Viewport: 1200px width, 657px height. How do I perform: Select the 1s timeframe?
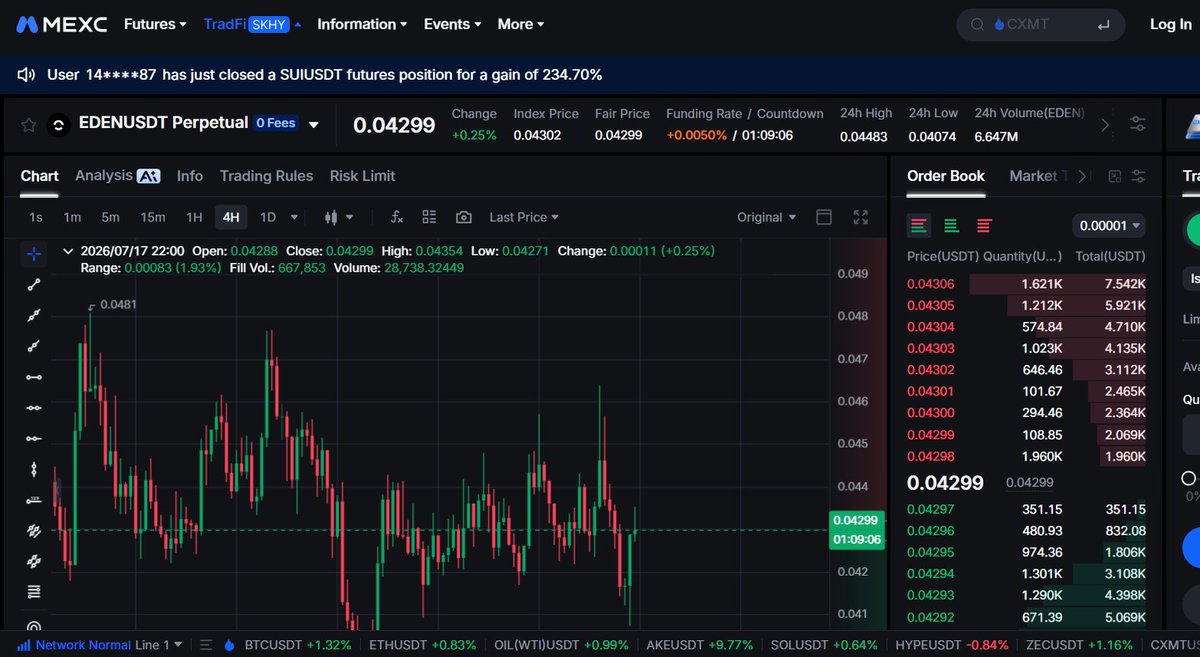point(36,217)
